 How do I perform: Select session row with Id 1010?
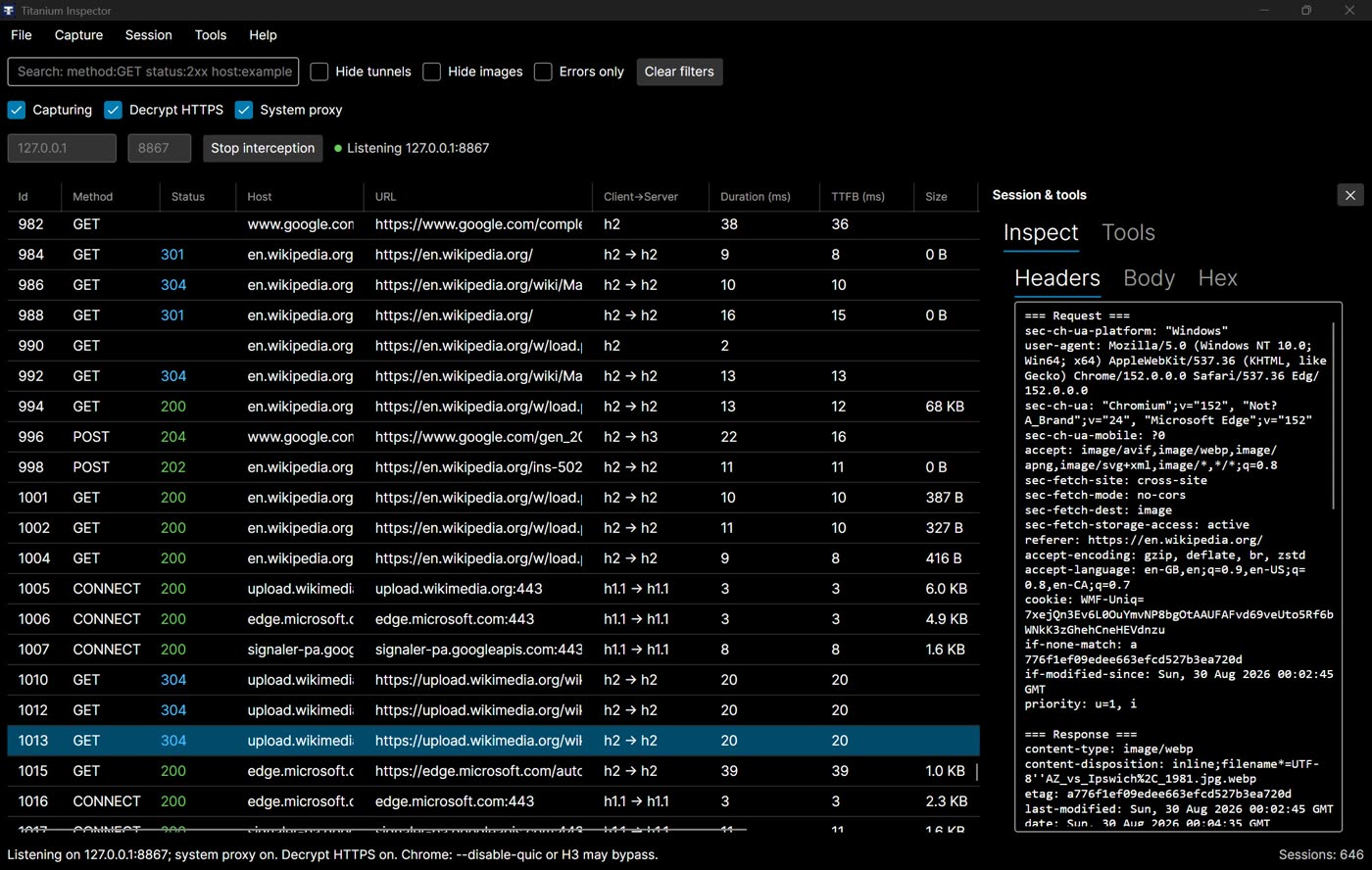pos(493,680)
